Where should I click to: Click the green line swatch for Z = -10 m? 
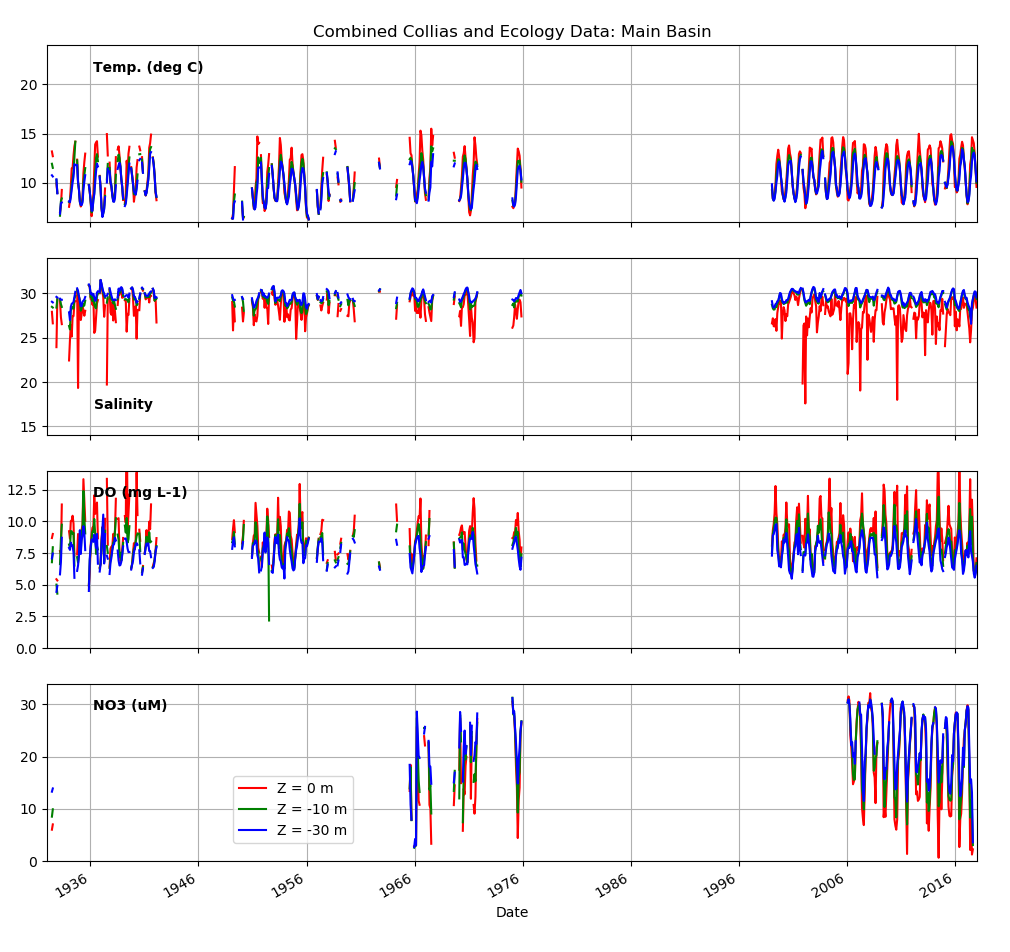tap(252, 807)
